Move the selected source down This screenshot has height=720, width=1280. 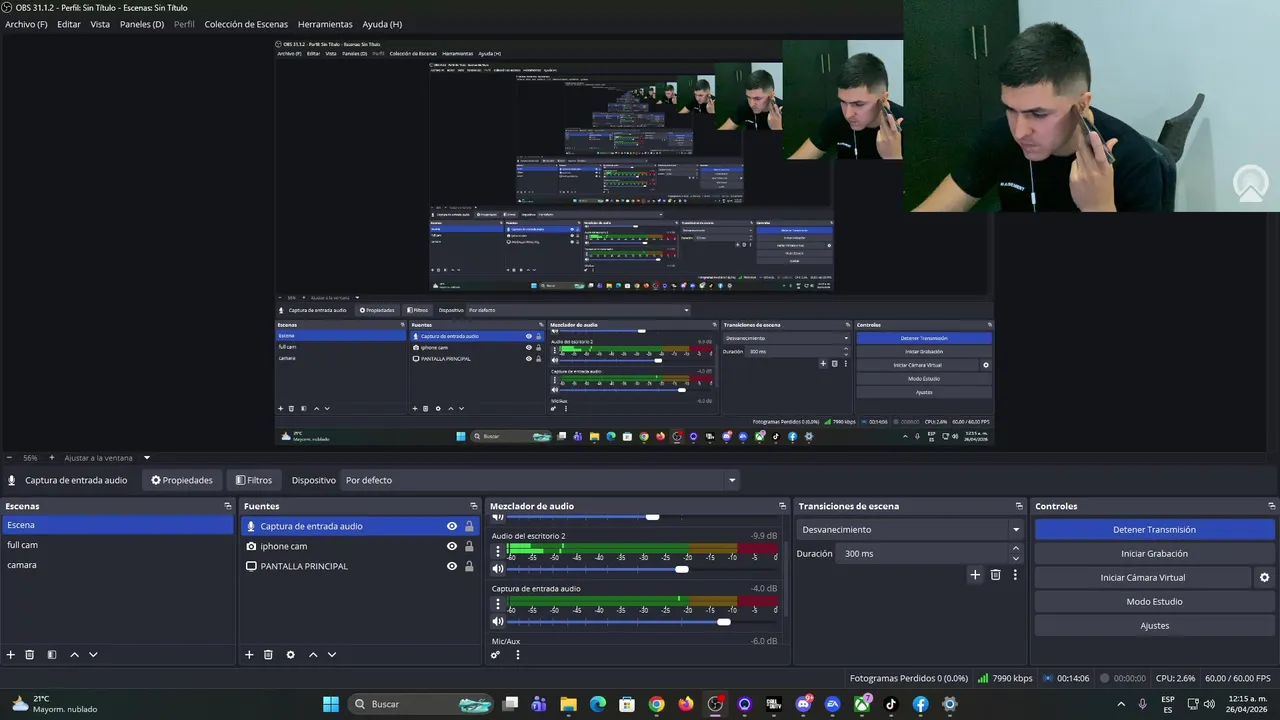coord(331,655)
